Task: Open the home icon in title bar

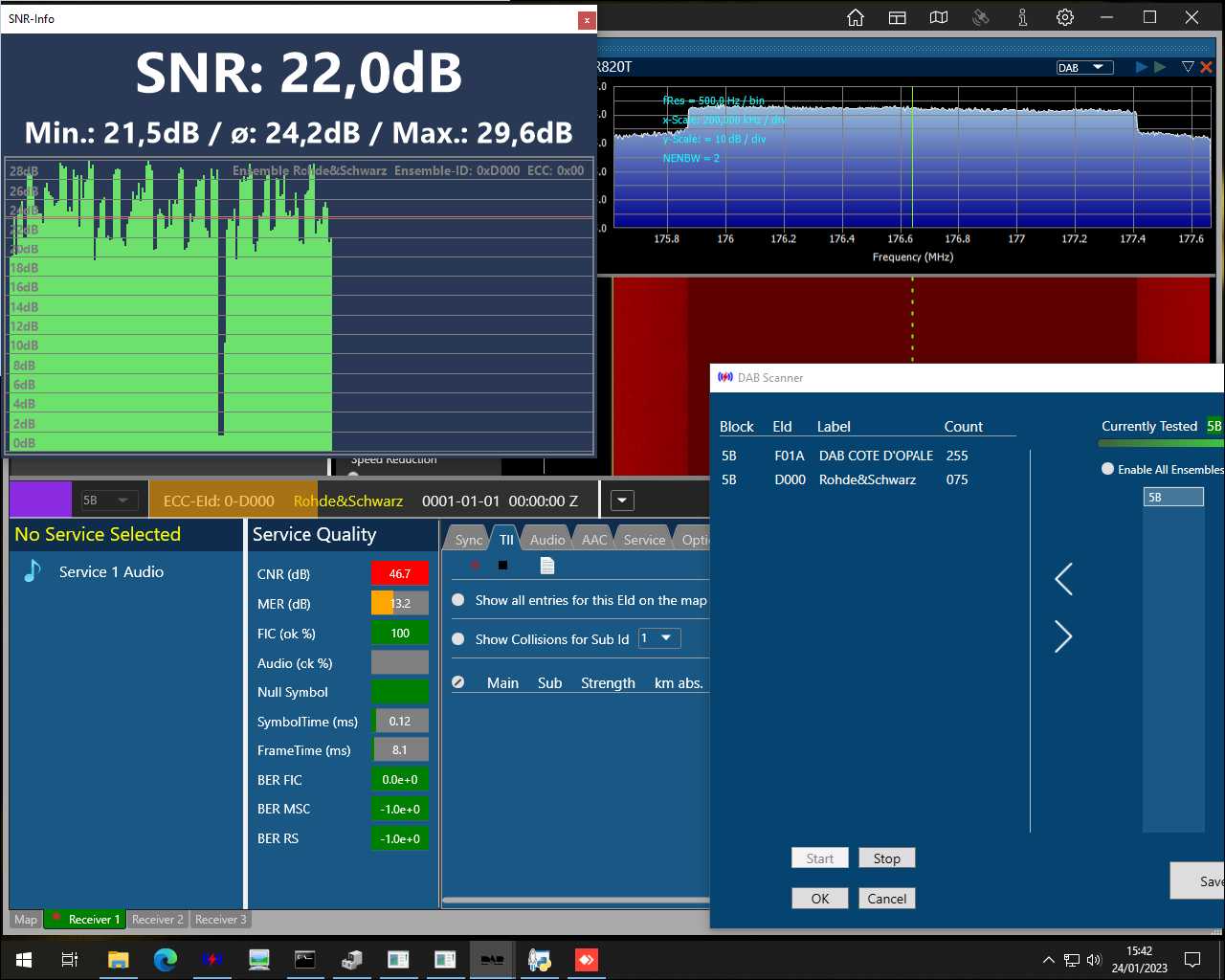Action: click(x=856, y=17)
